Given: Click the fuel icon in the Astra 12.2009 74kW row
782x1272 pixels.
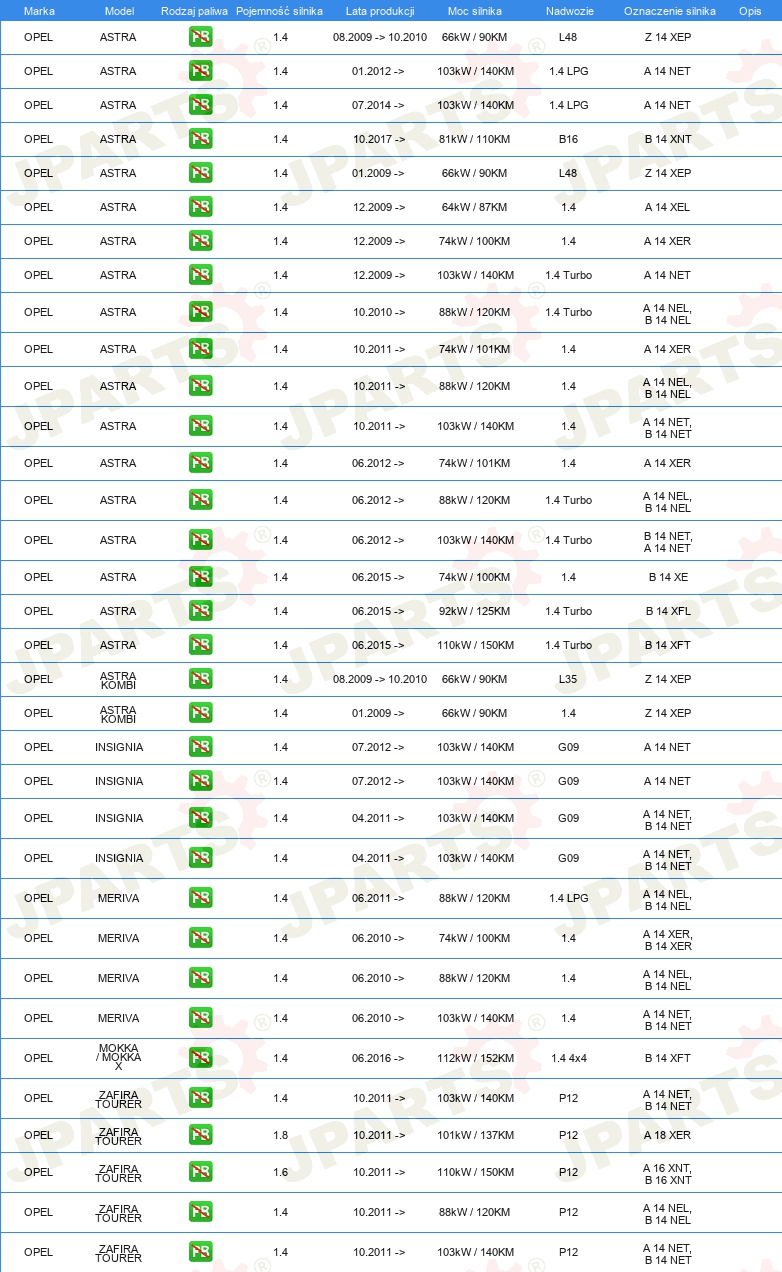Looking at the screenshot, I should pos(200,241).
